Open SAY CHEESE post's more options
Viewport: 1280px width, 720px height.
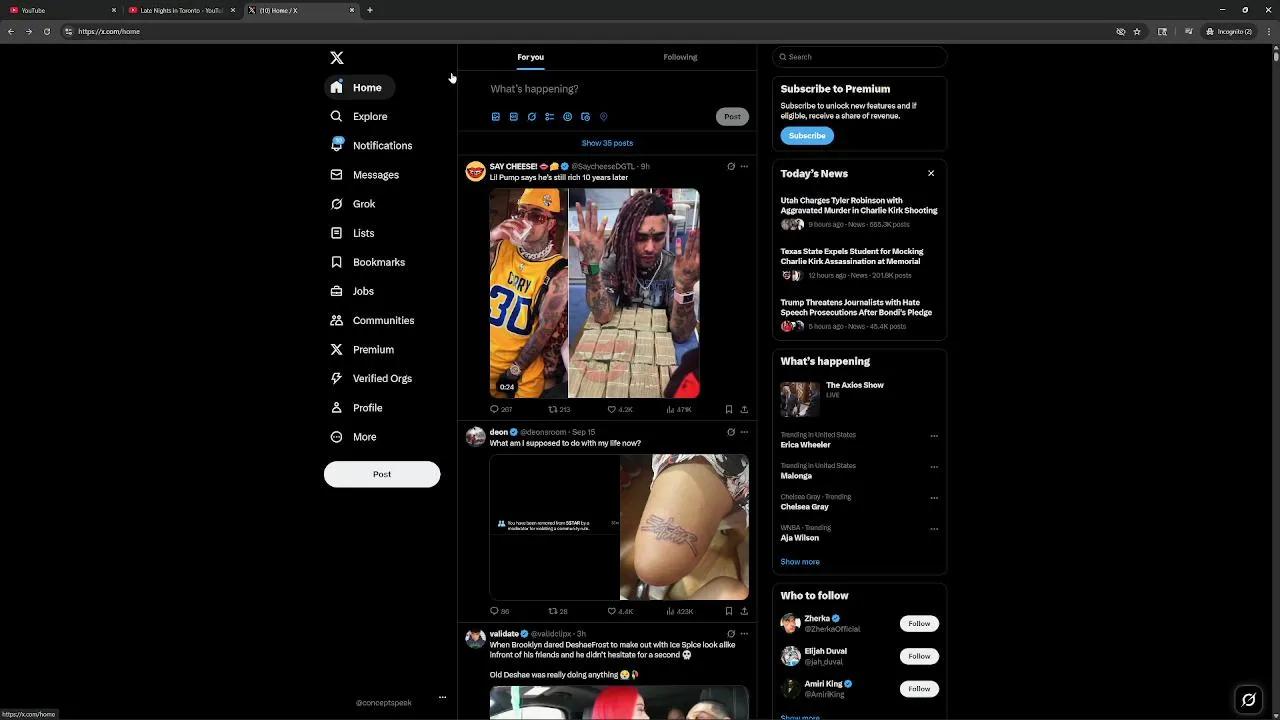point(744,166)
